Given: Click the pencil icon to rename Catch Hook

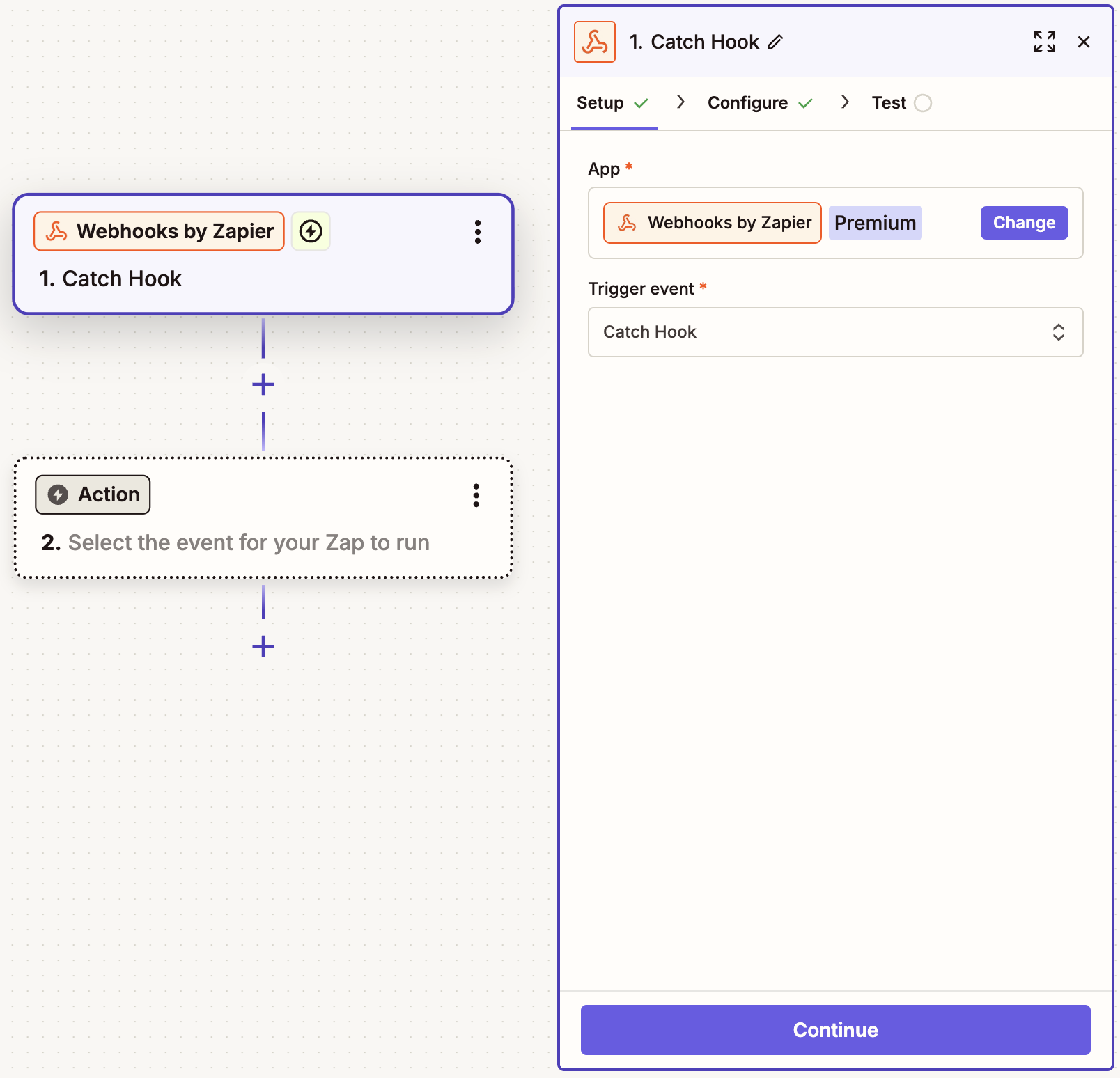Looking at the screenshot, I should 776,42.
